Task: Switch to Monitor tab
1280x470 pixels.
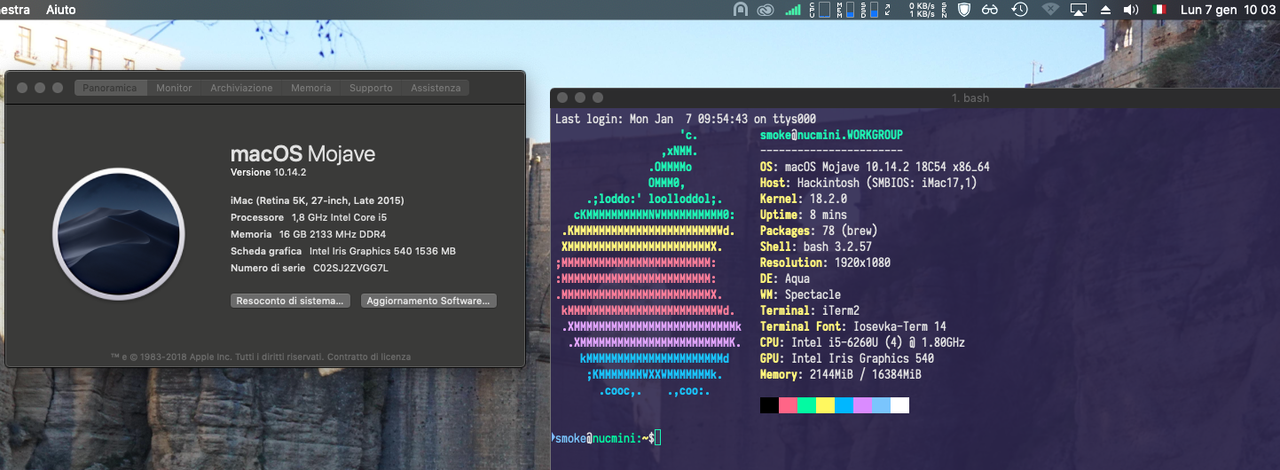Action: 174,88
